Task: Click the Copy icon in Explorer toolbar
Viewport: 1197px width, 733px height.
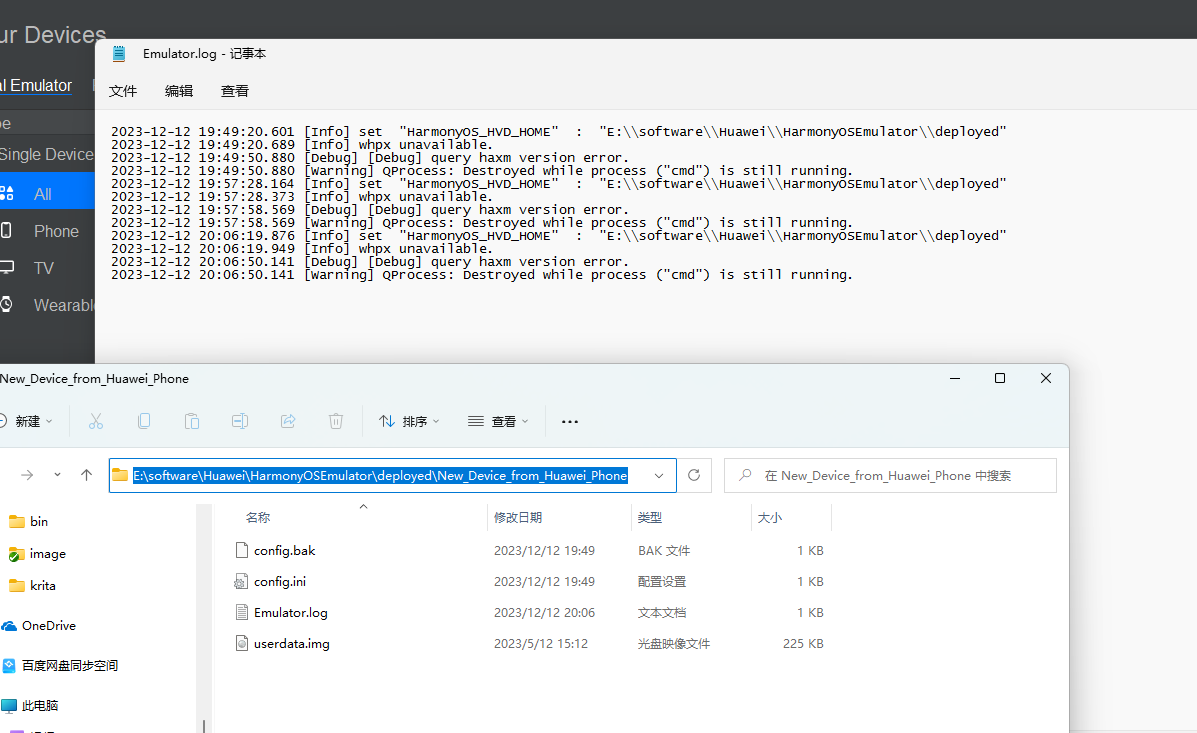Action: (144, 421)
